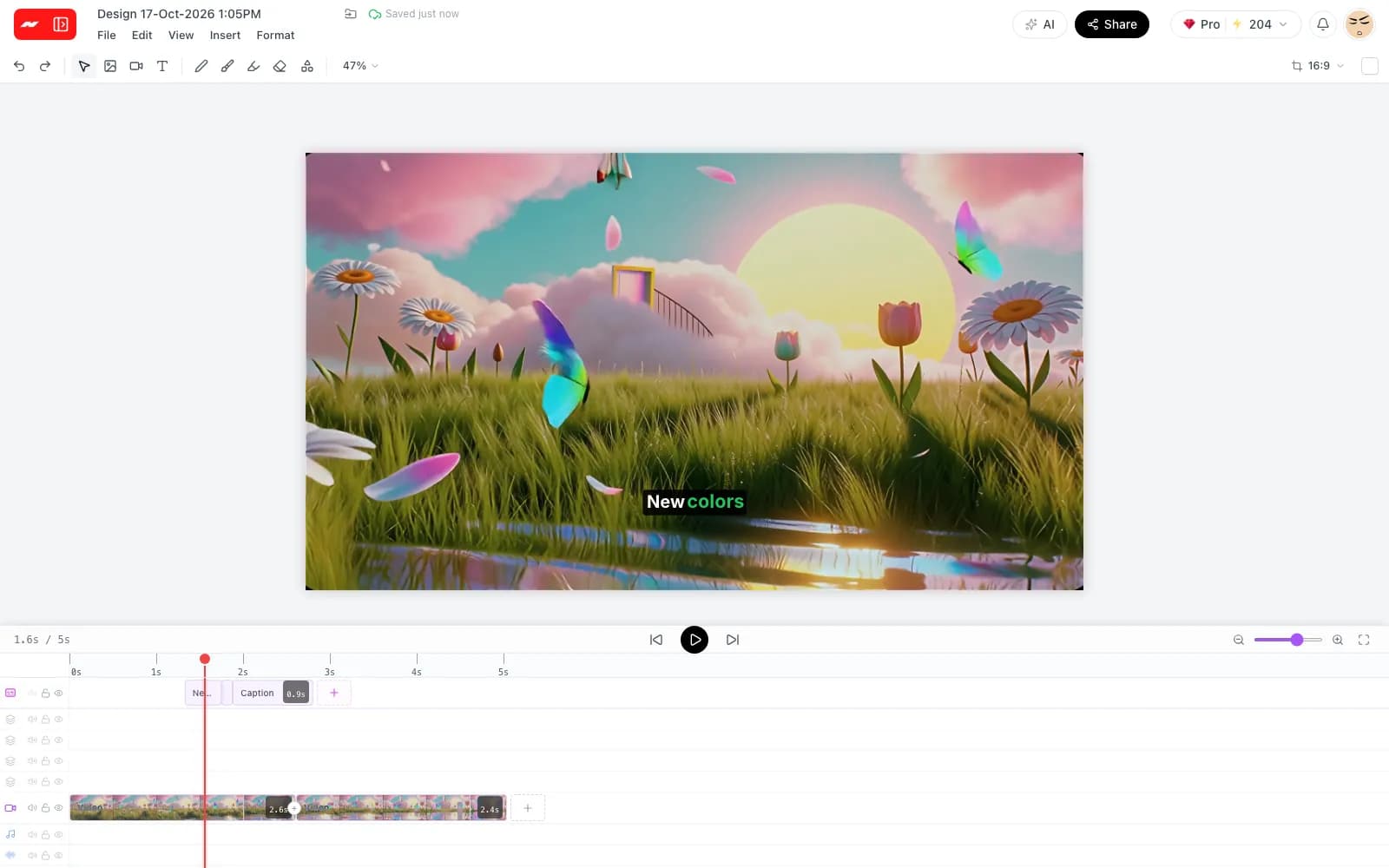Image resolution: width=1389 pixels, height=868 pixels.
Task: Expand the 16:9 aspect ratio dropdown
Action: point(1318,66)
